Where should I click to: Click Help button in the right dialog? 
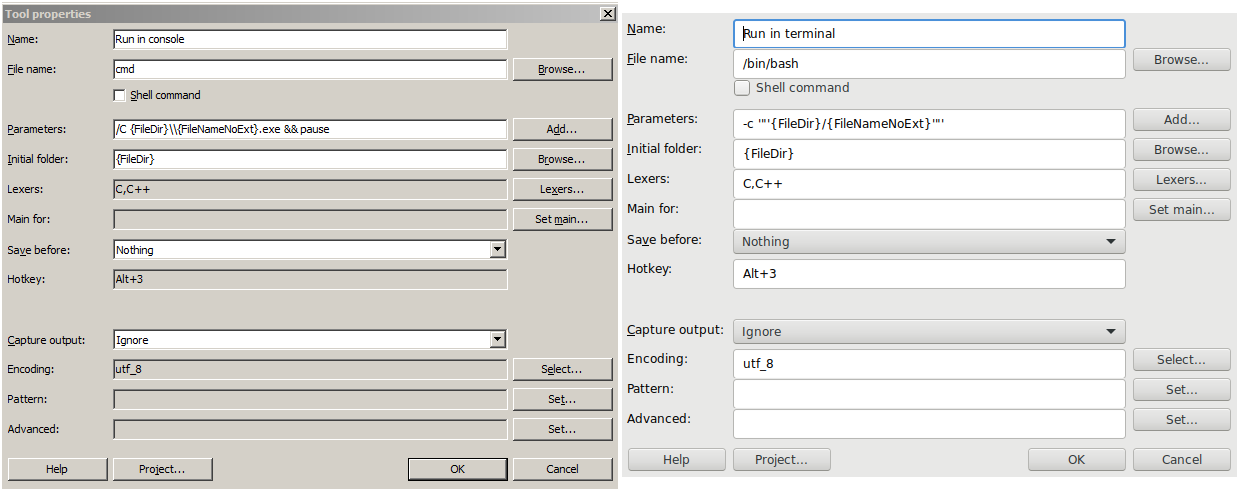(x=677, y=460)
